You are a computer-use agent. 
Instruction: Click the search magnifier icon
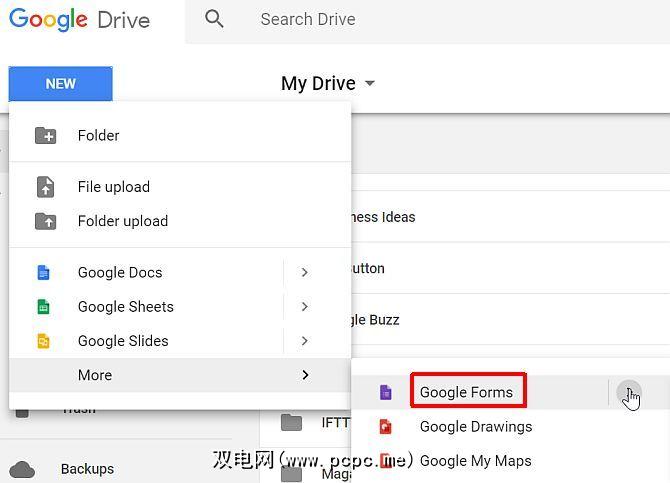(214, 19)
